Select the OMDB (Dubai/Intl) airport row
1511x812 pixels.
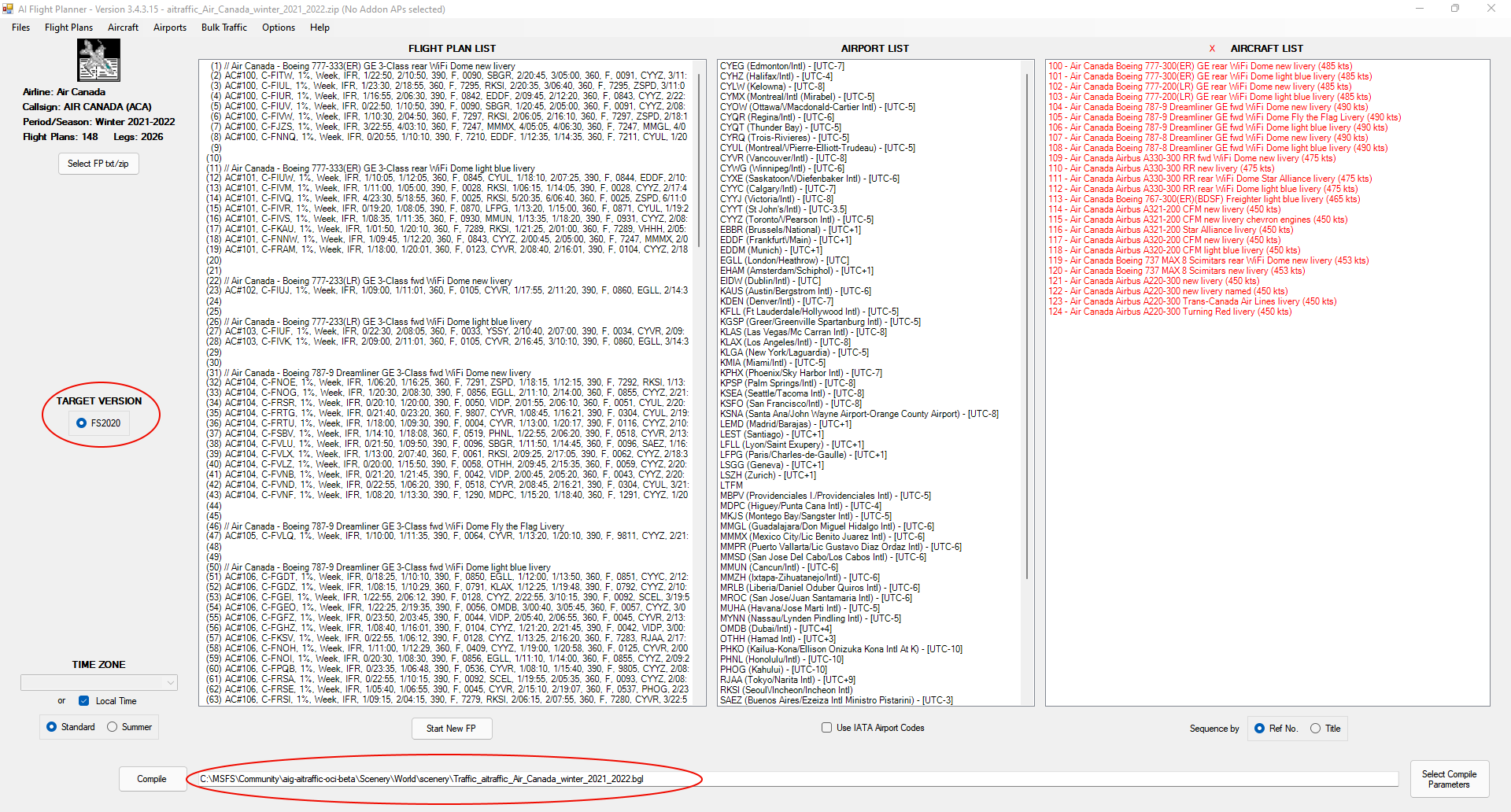point(776,629)
